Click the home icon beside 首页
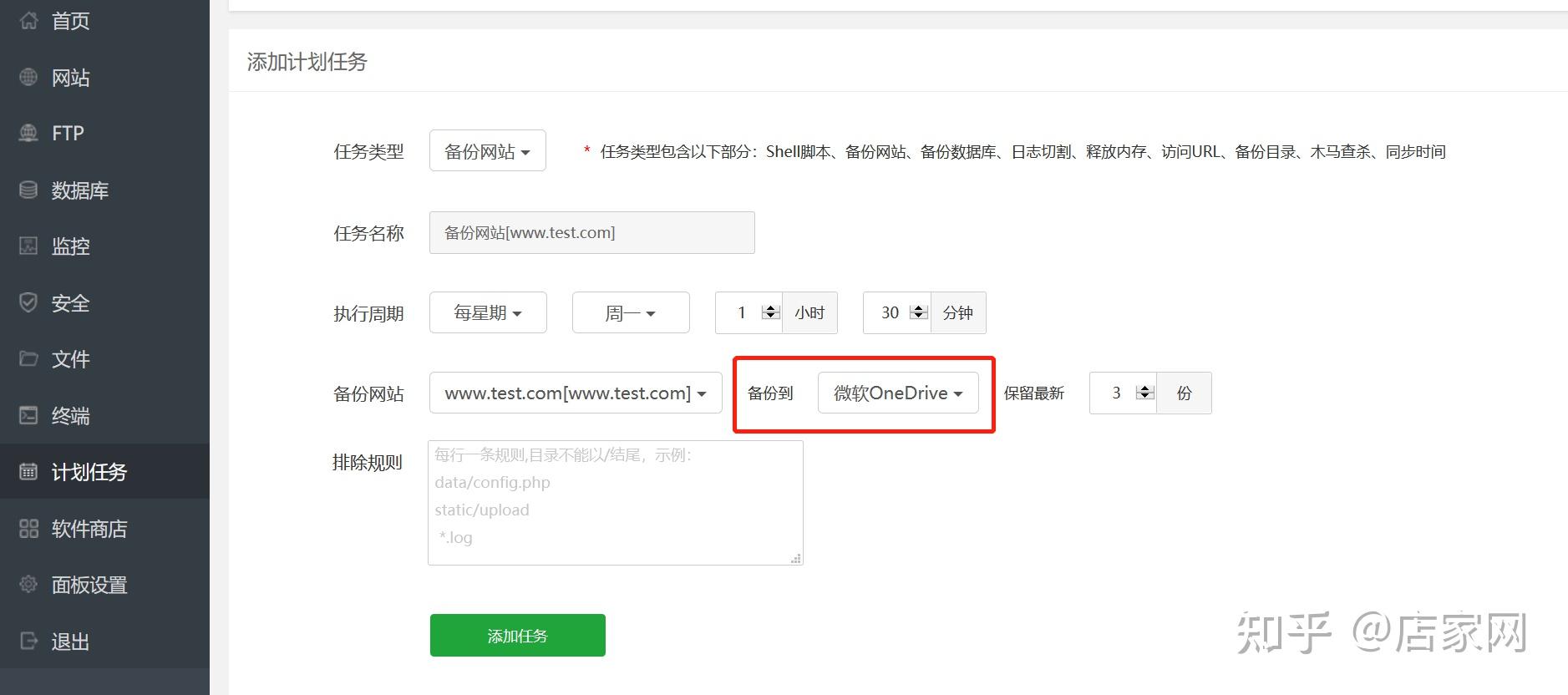 [x=28, y=21]
